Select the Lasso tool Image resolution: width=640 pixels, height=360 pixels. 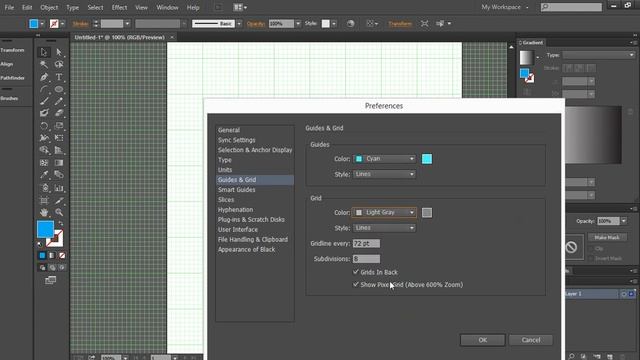click(59, 64)
